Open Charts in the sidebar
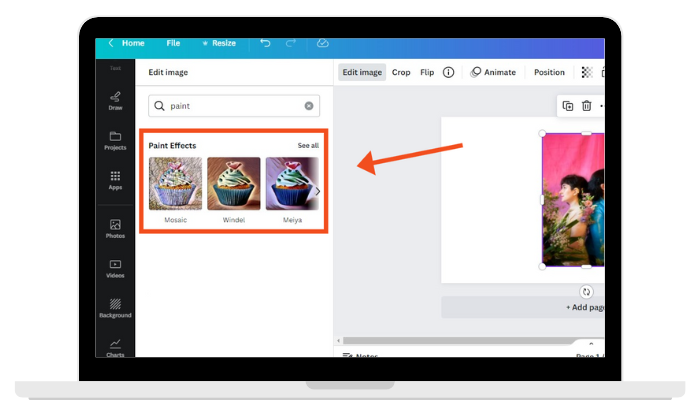The image size is (700, 400). [115, 348]
